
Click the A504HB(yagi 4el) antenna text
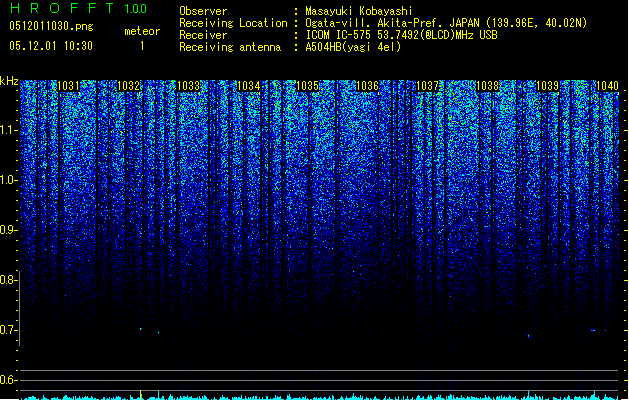(x=353, y=47)
